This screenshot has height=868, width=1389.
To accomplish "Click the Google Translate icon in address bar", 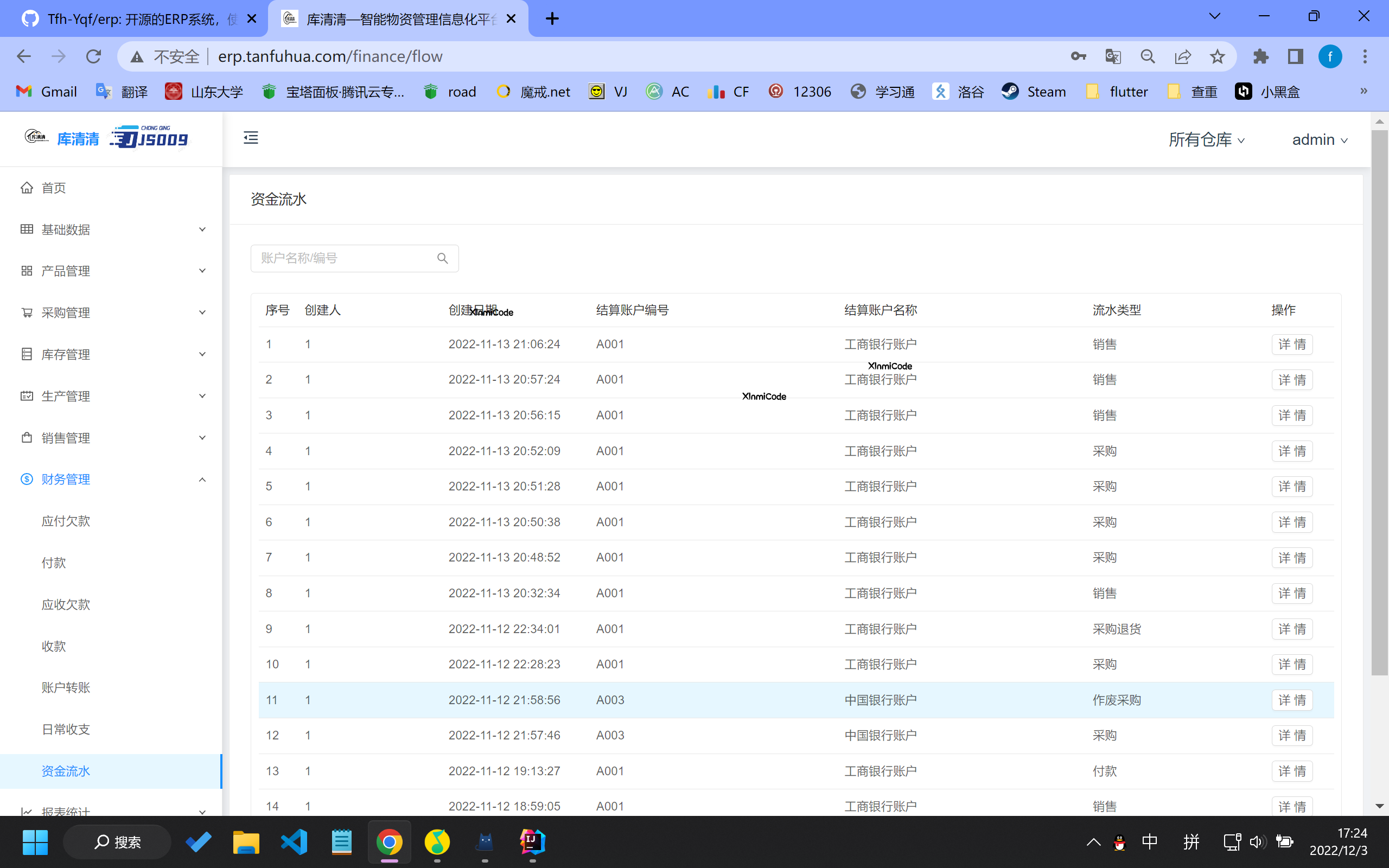I will pyautogui.click(x=1112, y=56).
